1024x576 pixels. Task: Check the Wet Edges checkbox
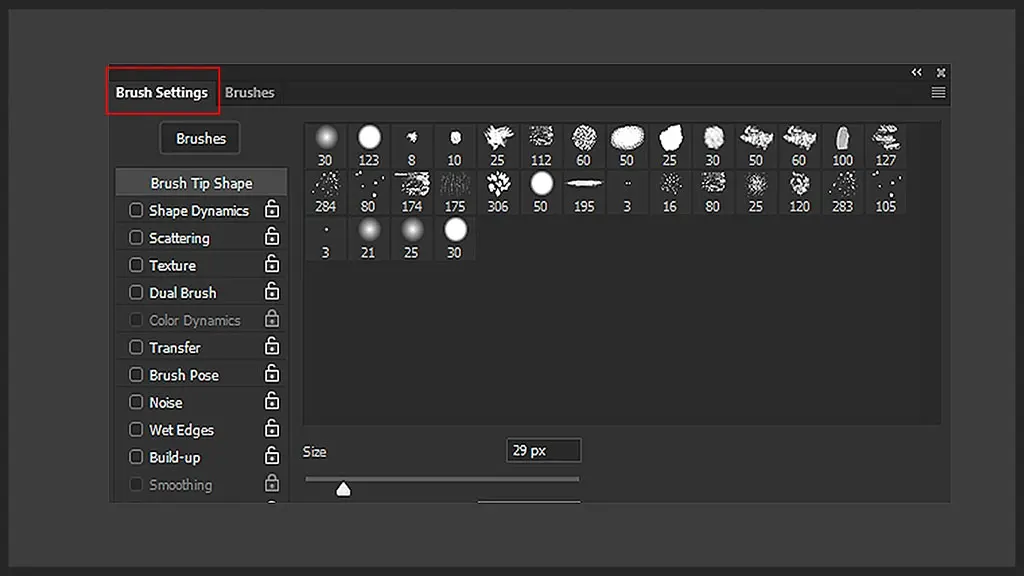pyautogui.click(x=136, y=430)
